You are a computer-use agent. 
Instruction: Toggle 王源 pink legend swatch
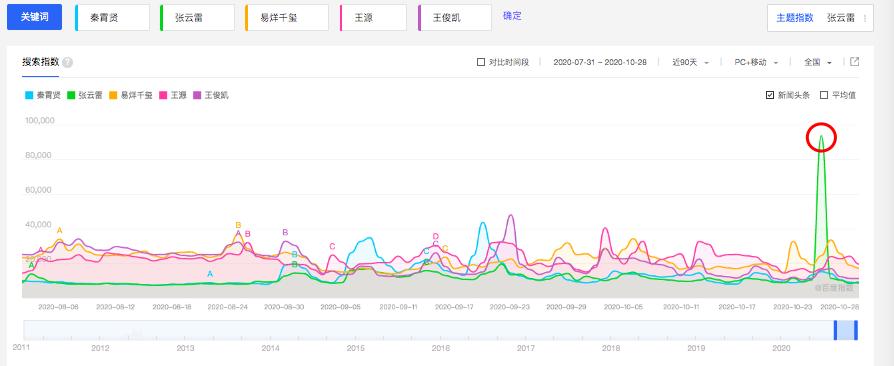[164, 95]
